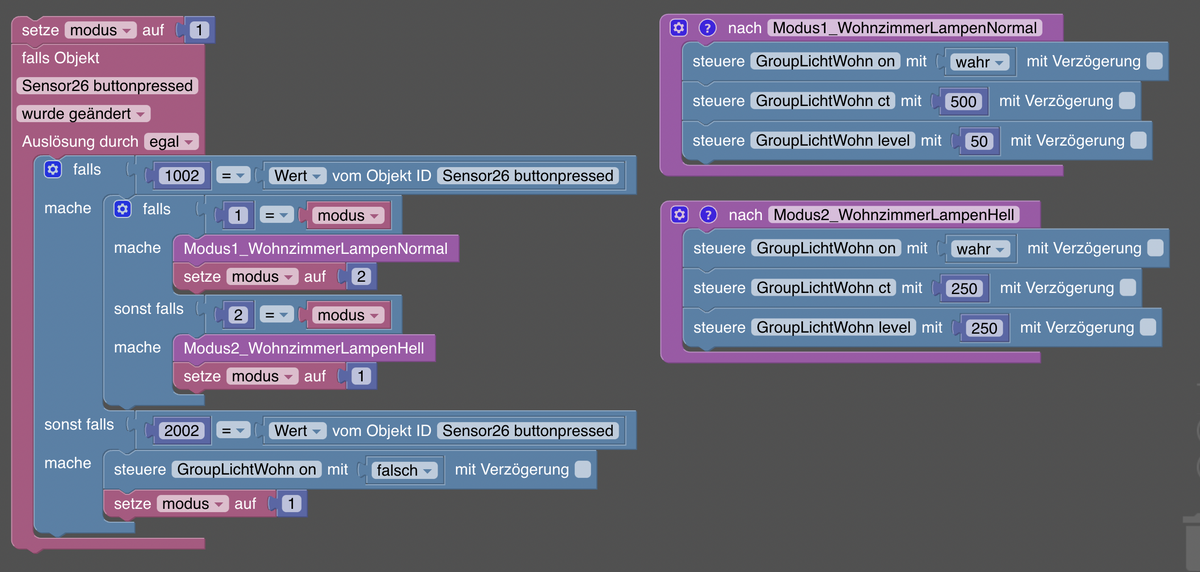Open gear icon on inner falls modus block
Screen dimensions: 1200x572
123,209
